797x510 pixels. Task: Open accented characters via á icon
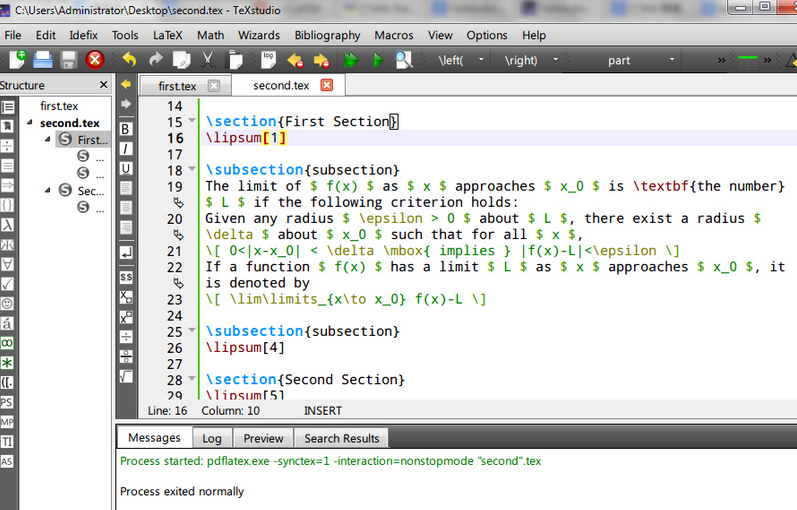click(x=7, y=323)
